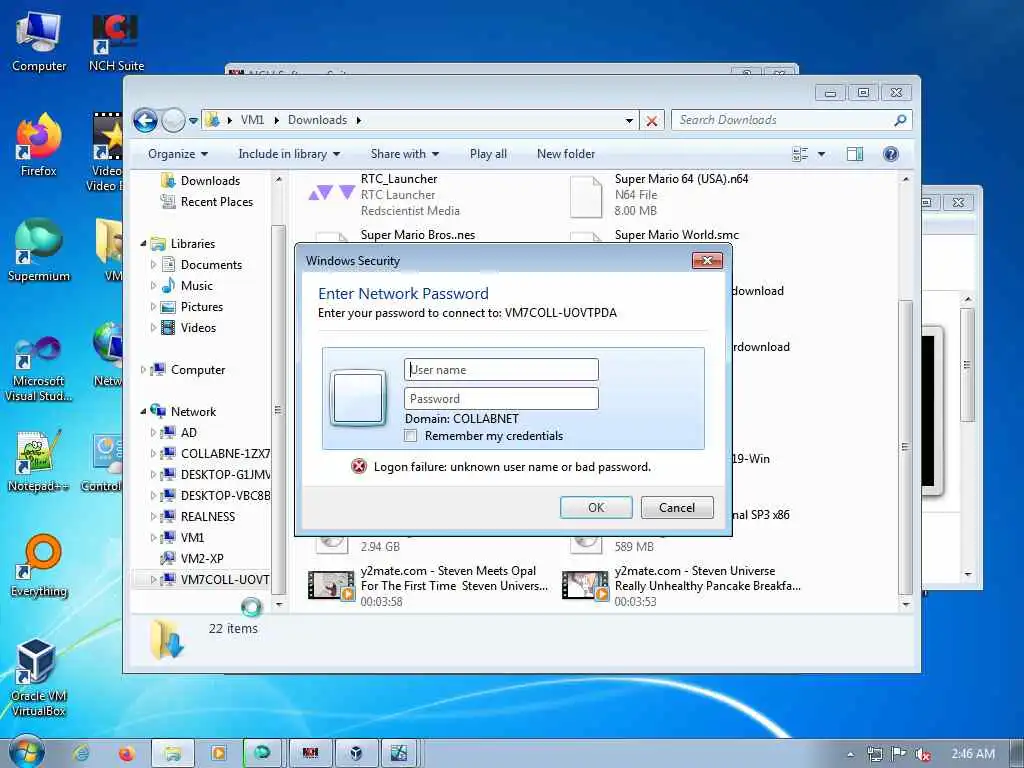Click the Password field

501,398
